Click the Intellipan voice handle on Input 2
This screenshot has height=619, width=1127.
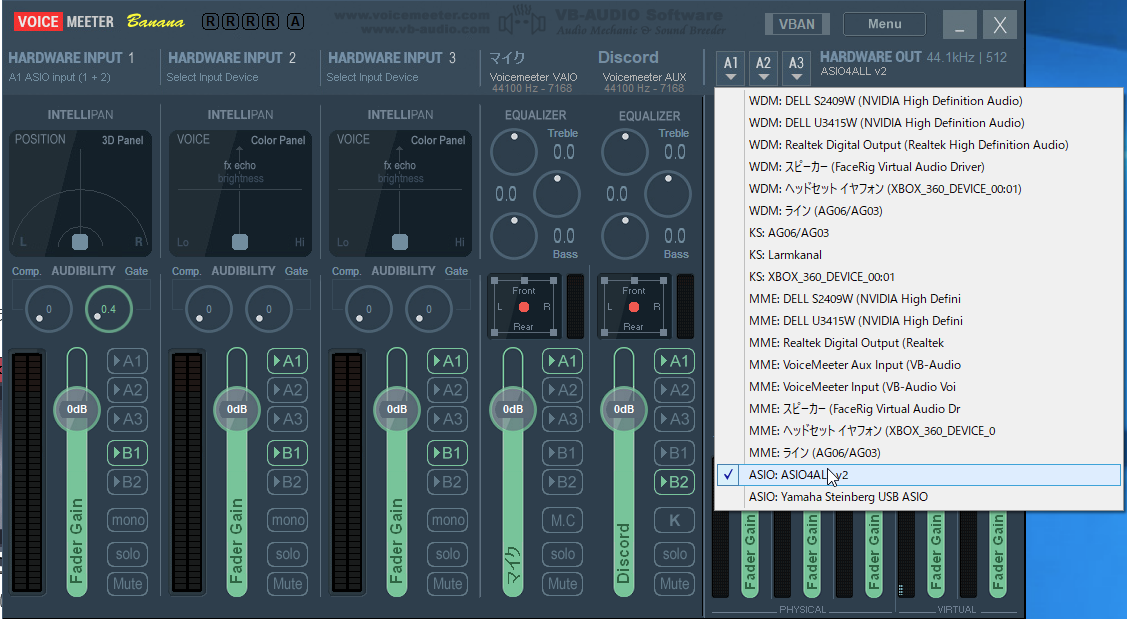[240, 242]
